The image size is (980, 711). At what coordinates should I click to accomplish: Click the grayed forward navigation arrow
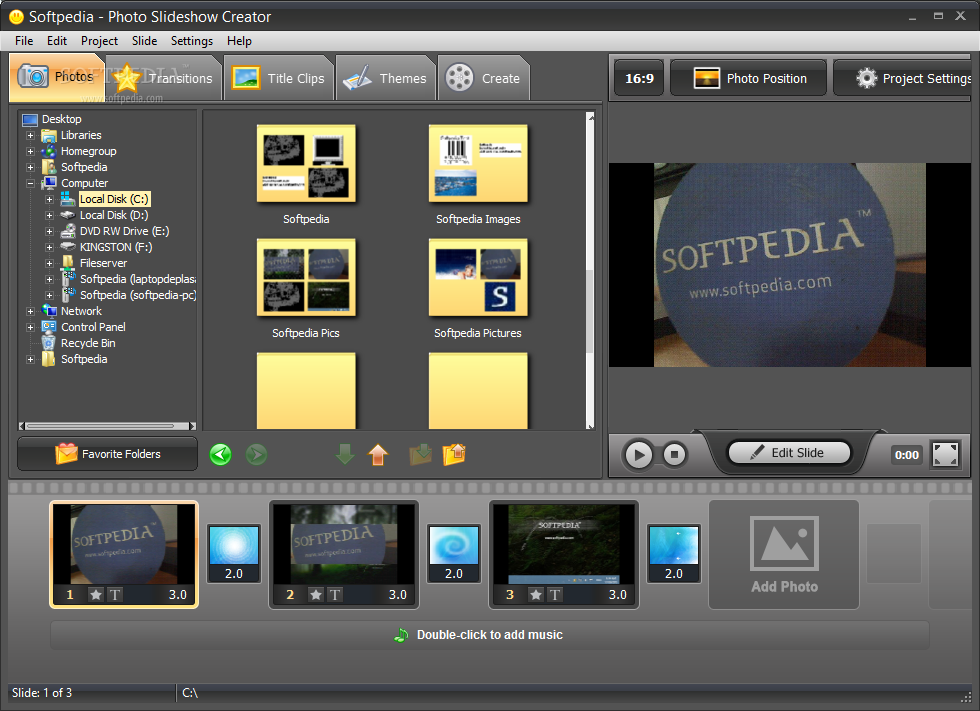pos(256,454)
